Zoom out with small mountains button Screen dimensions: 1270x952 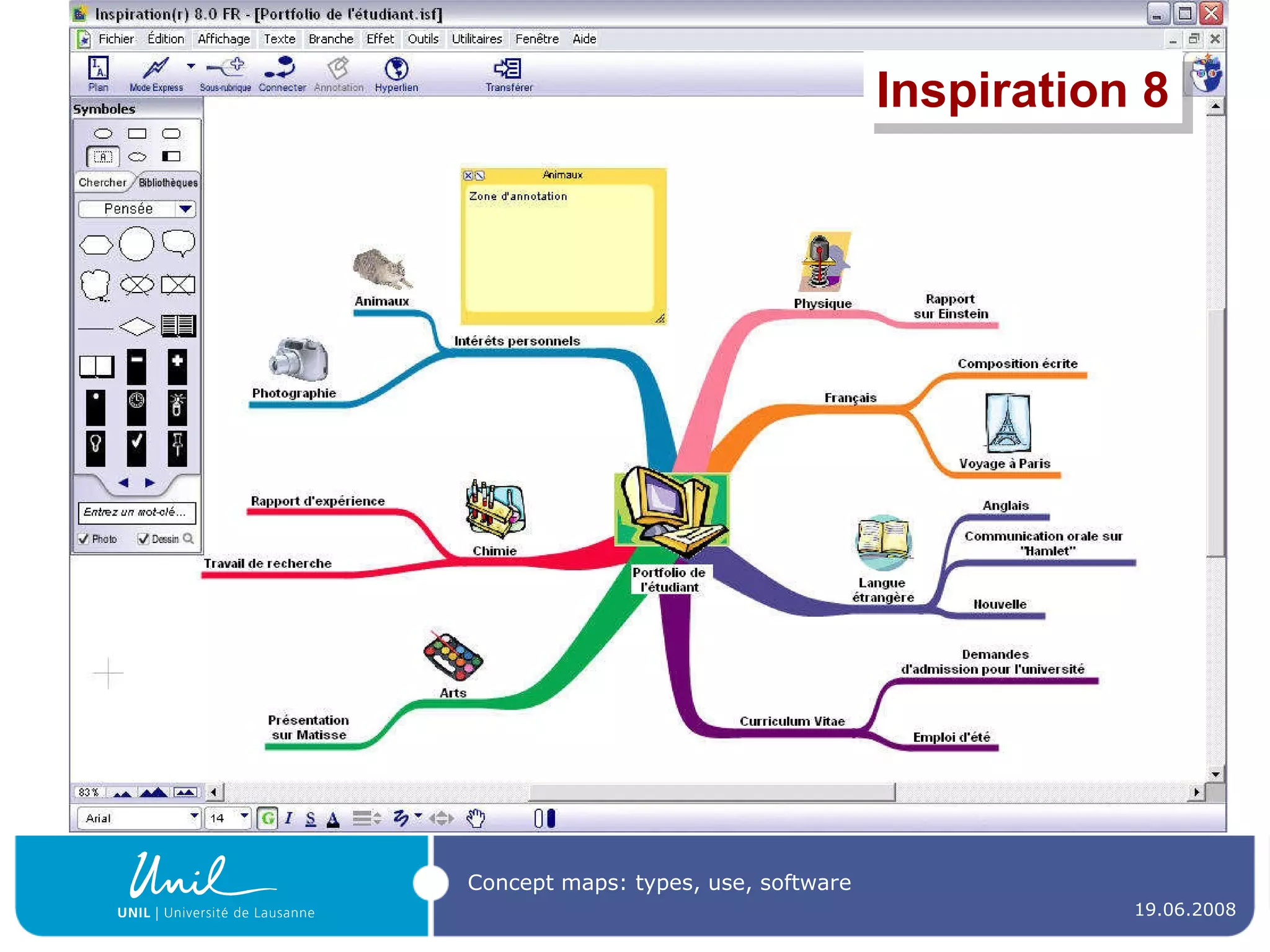point(122,793)
